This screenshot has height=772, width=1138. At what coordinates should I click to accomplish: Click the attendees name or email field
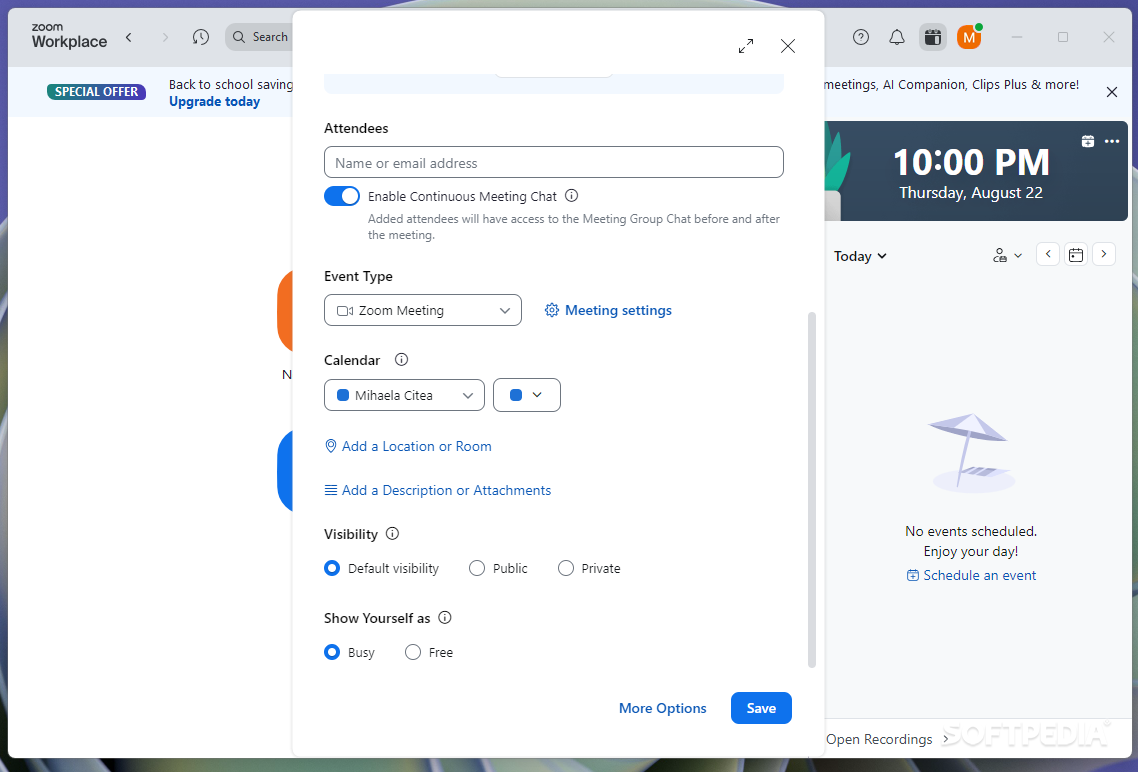(x=554, y=163)
